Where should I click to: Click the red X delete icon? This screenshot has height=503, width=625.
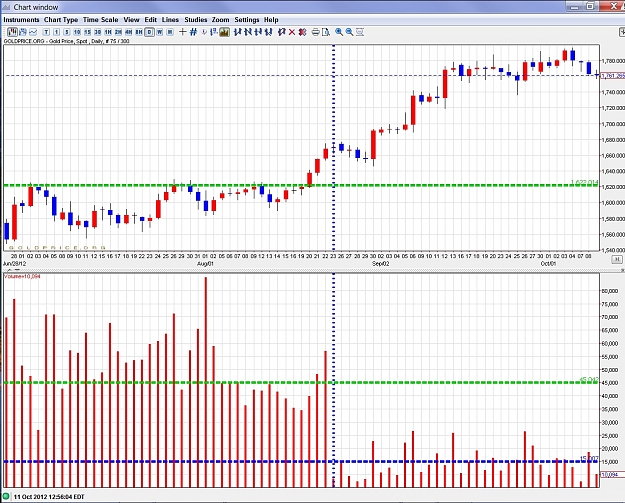pos(292,32)
